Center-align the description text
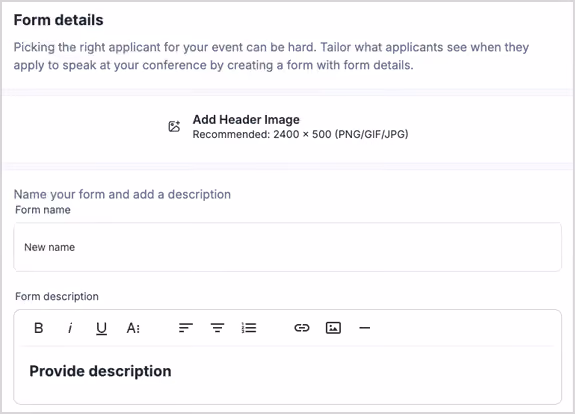 point(217,327)
